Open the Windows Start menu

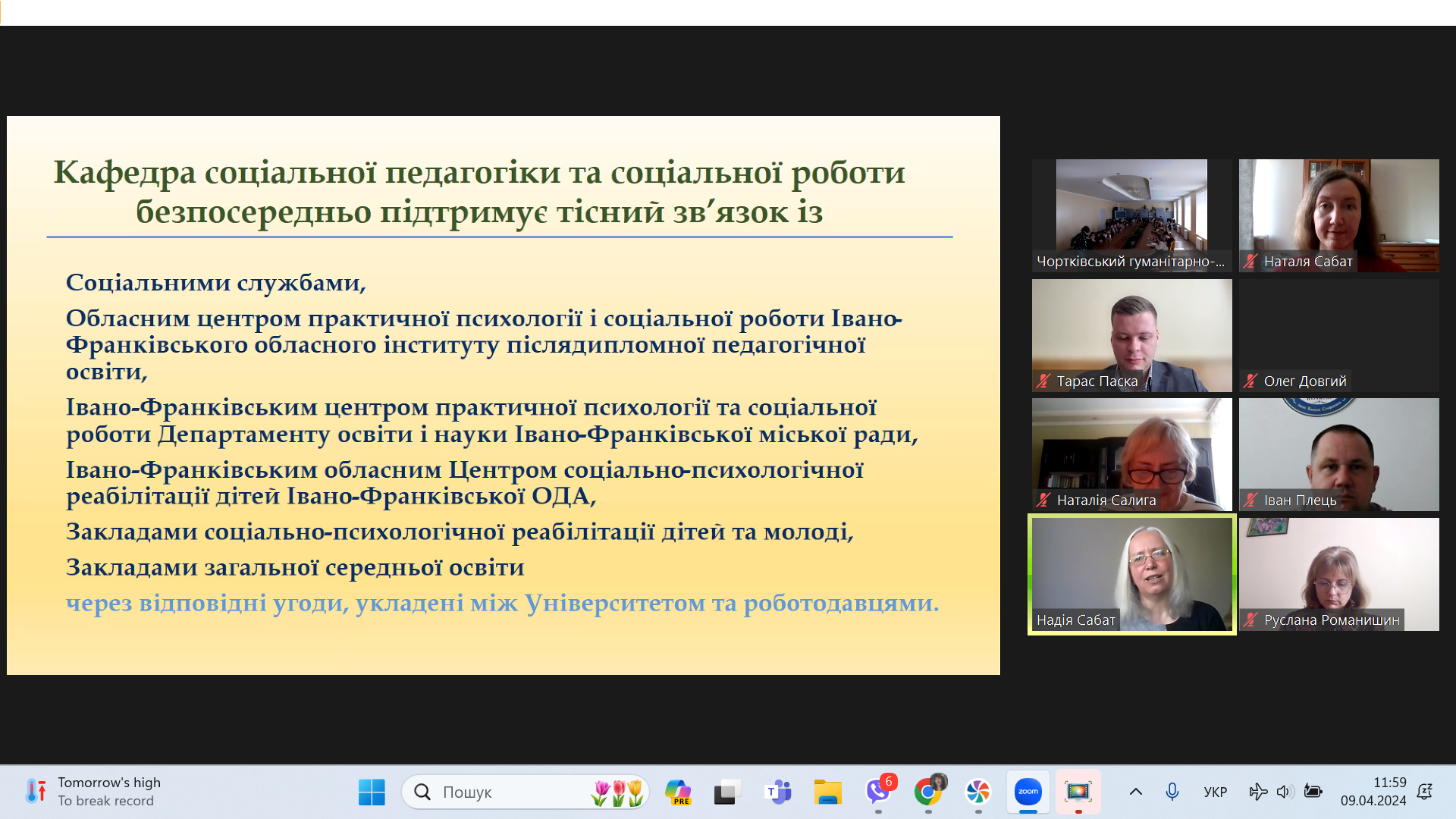(372, 792)
